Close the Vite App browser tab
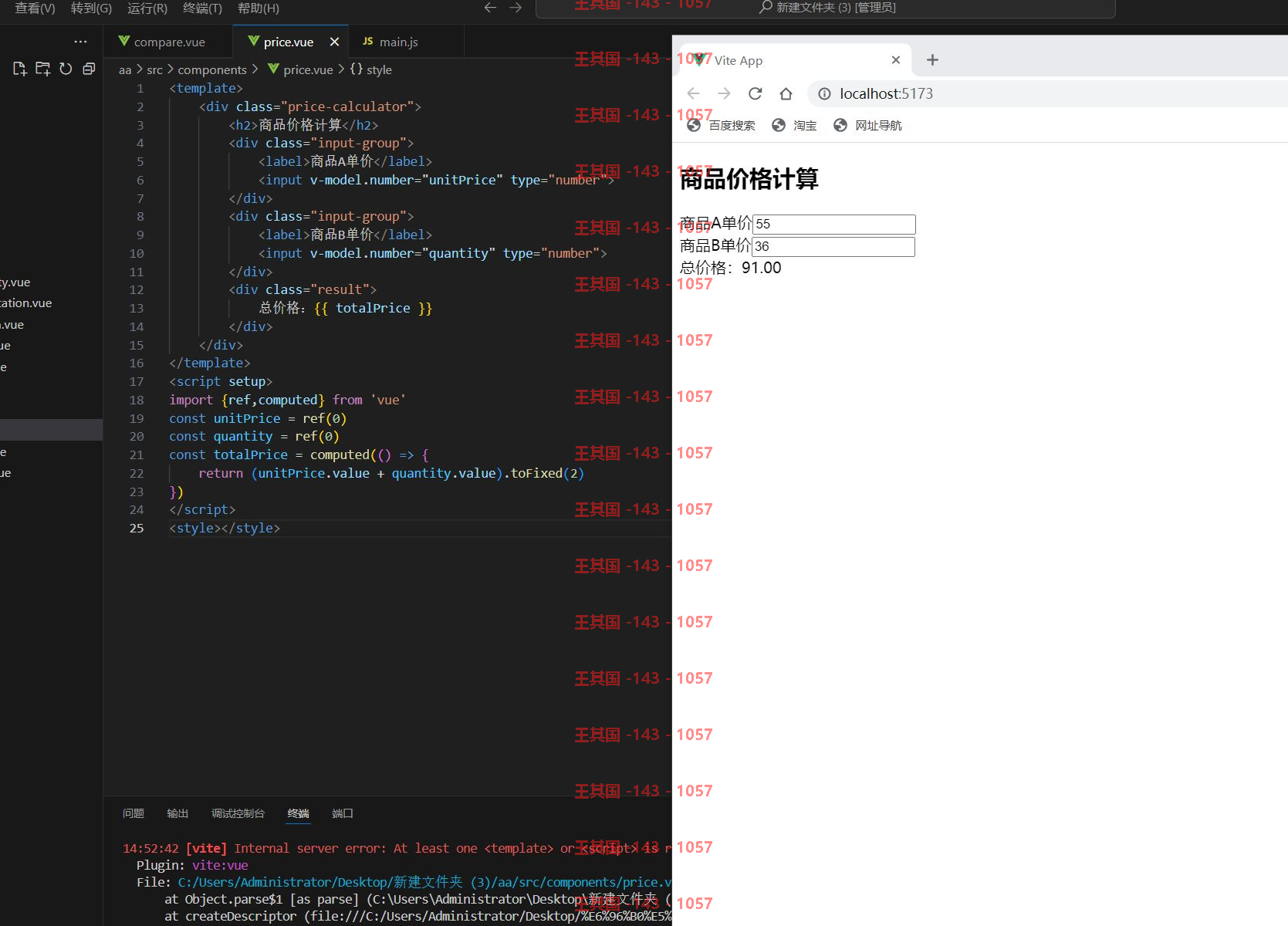 click(x=895, y=60)
